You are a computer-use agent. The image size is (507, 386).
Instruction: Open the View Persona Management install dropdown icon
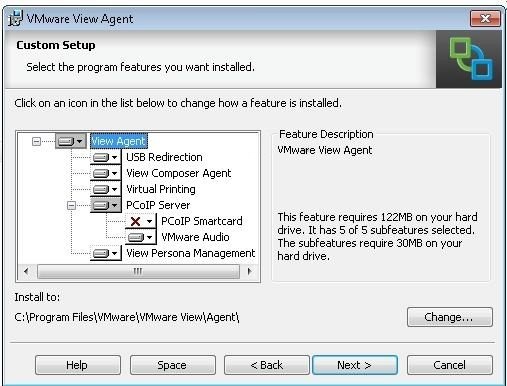105,253
